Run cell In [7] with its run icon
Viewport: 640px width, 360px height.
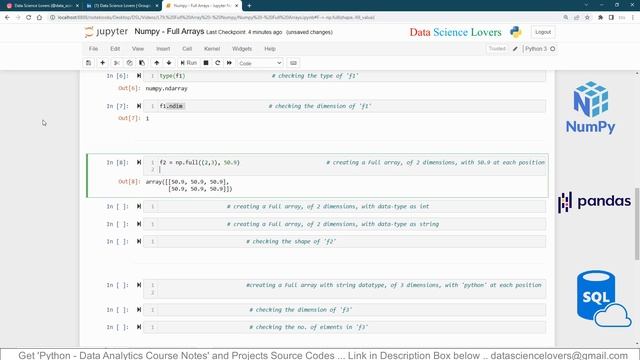tap(139, 106)
